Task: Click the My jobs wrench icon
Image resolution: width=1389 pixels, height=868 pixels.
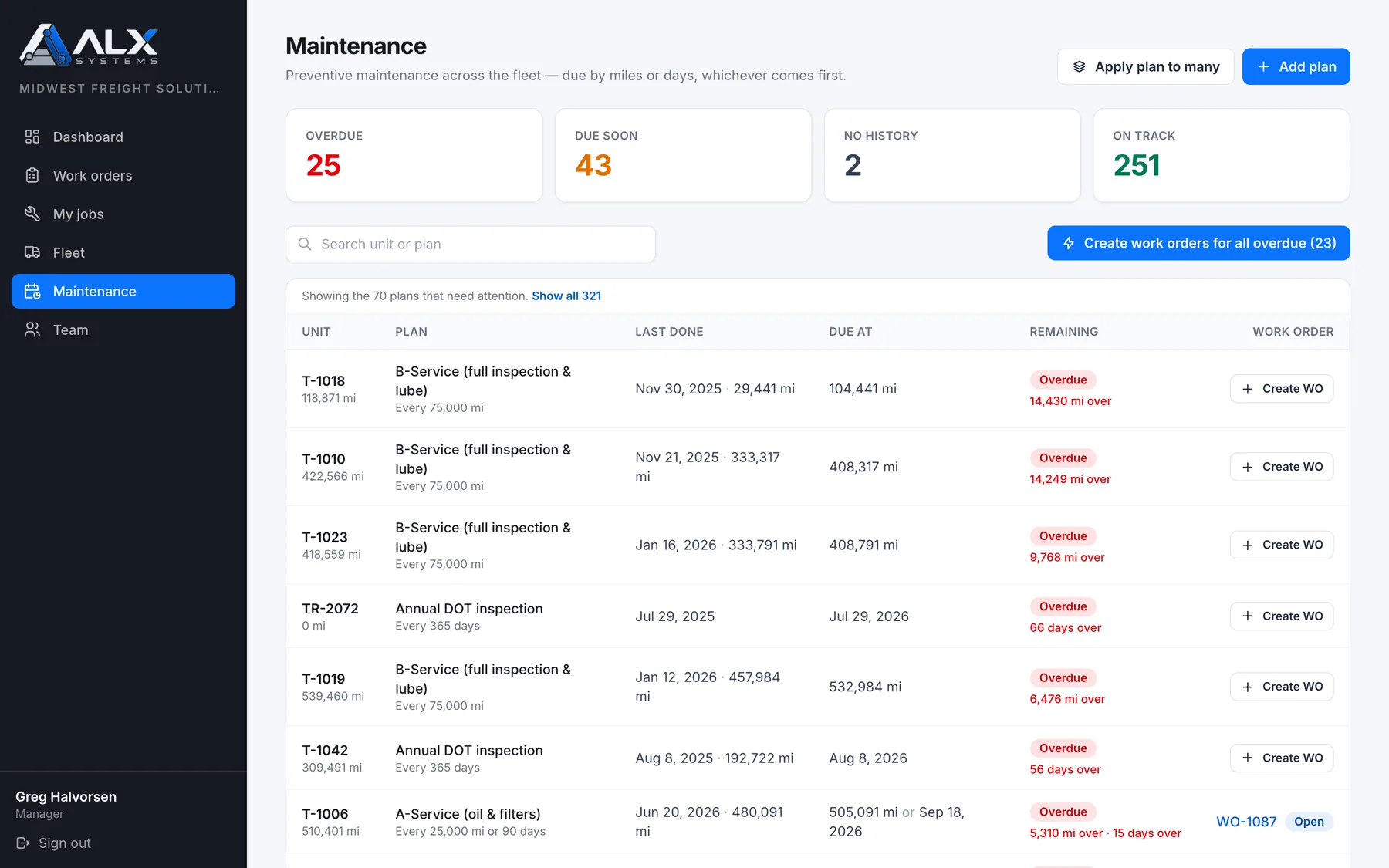Action: click(32, 214)
